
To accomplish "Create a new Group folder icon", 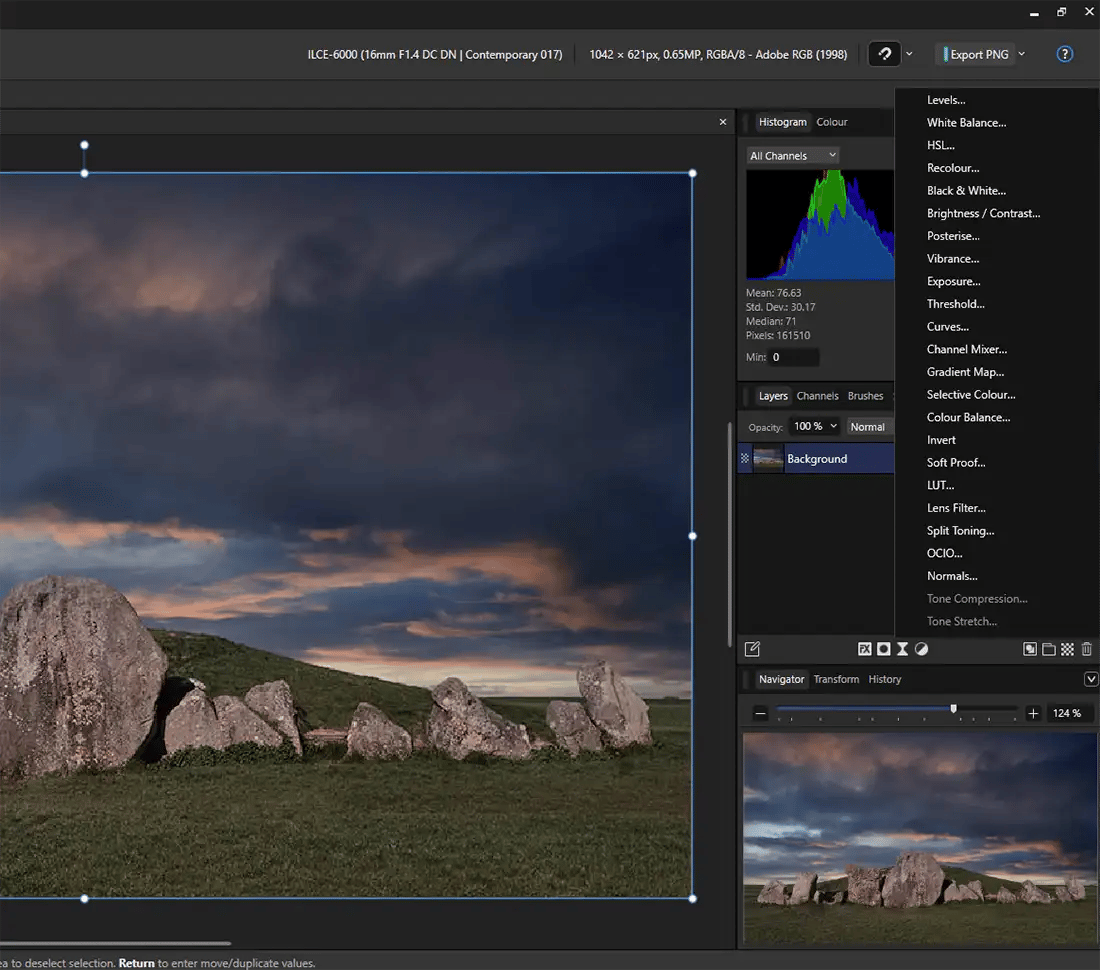I will click(1048, 649).
